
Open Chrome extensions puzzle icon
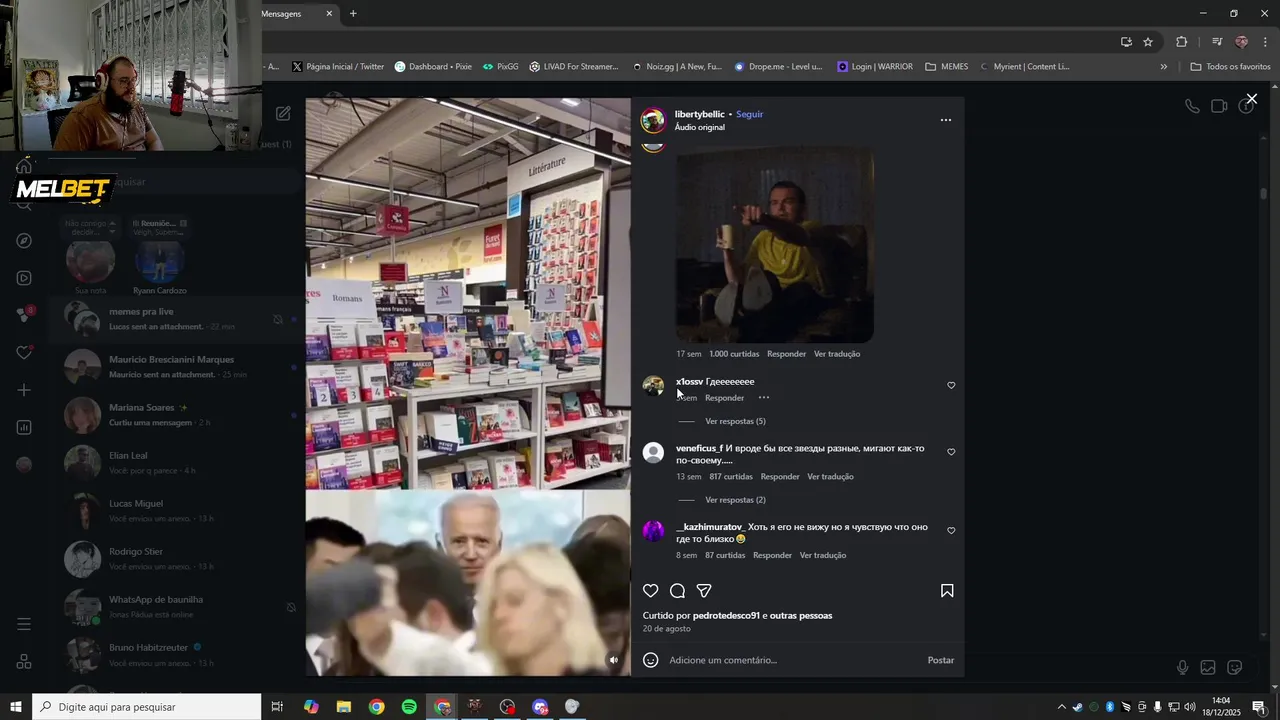point(1182,42)
